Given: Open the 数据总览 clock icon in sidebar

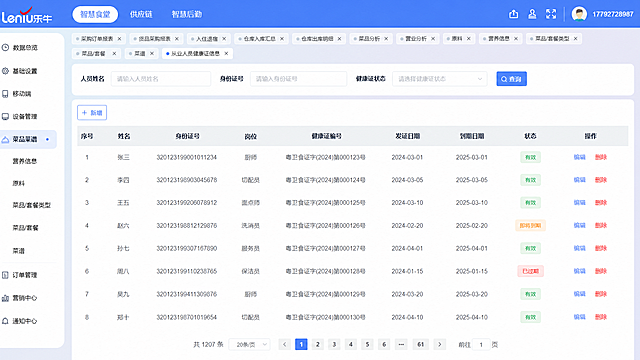Looking at the screenshot, I should [5, 48].
